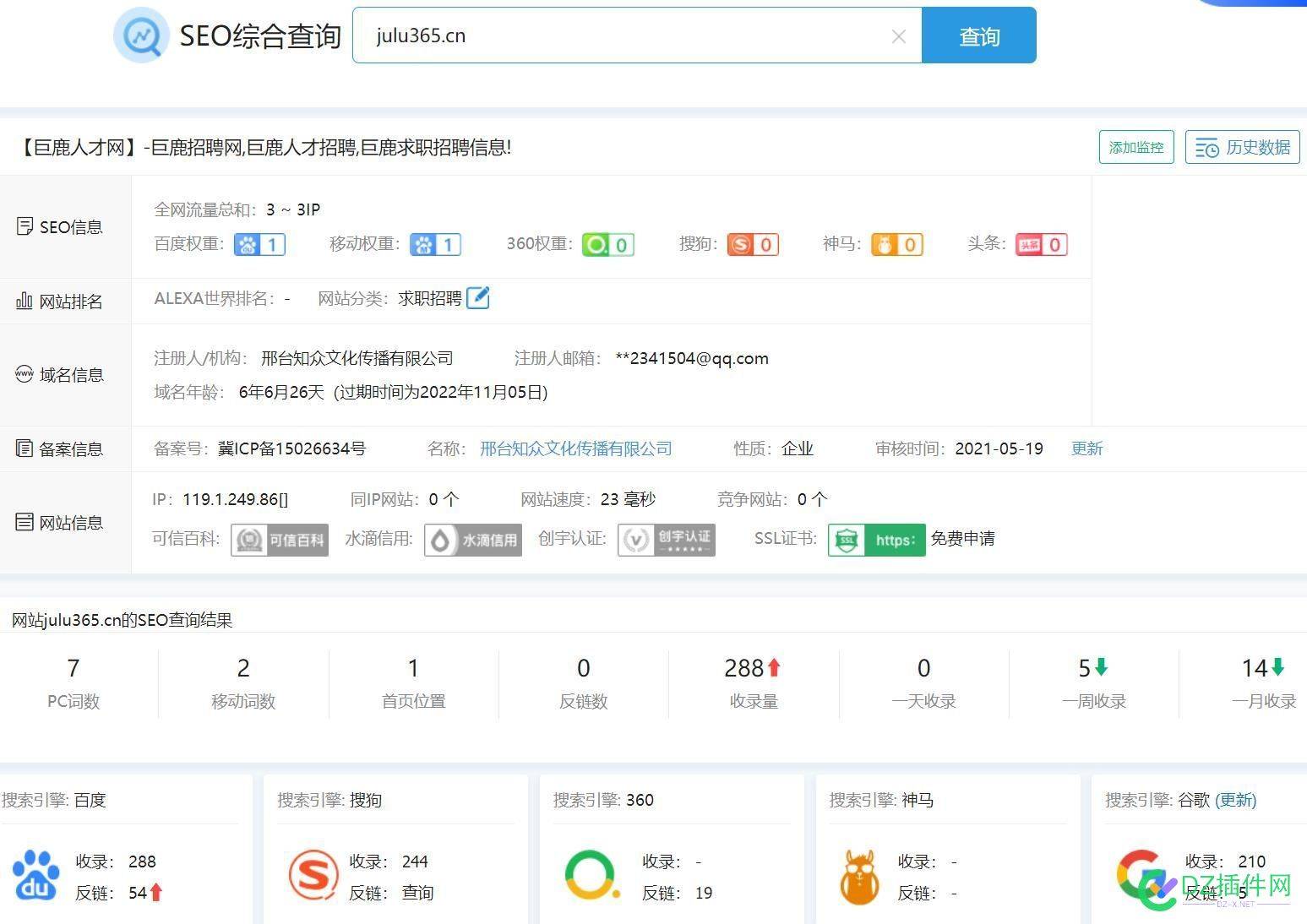This screenshot has width=1307, height=924.
Task: Click registrant email **2341504@qq.com
Action: [692, 358]
